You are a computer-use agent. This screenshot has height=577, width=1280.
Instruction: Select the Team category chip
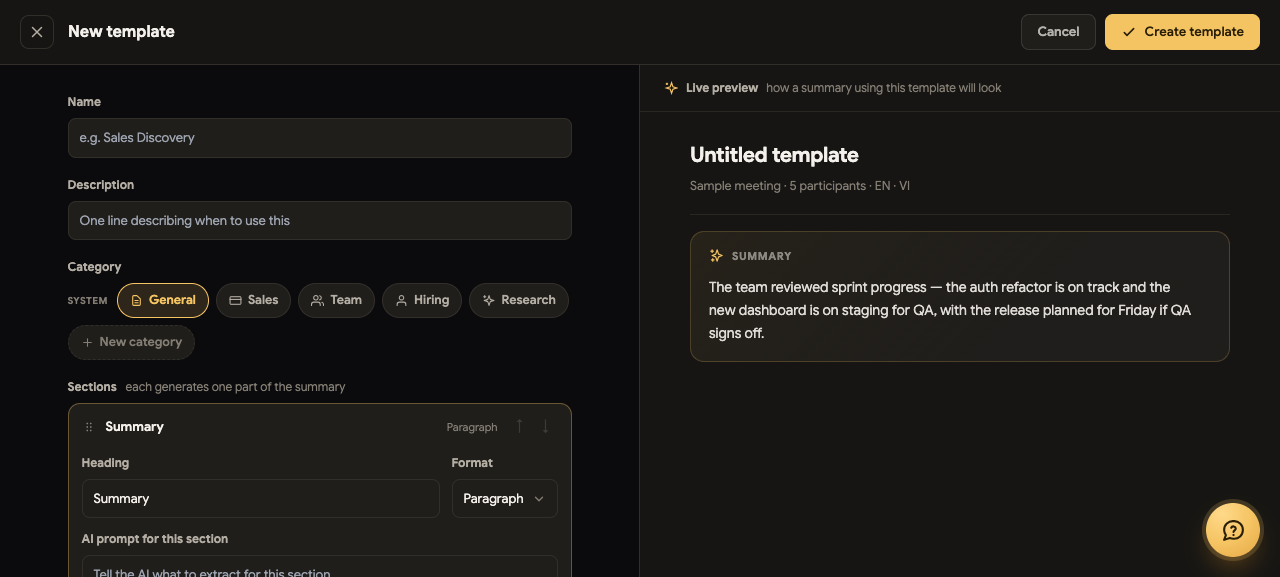pyautogui.click(x=336, y=300)
